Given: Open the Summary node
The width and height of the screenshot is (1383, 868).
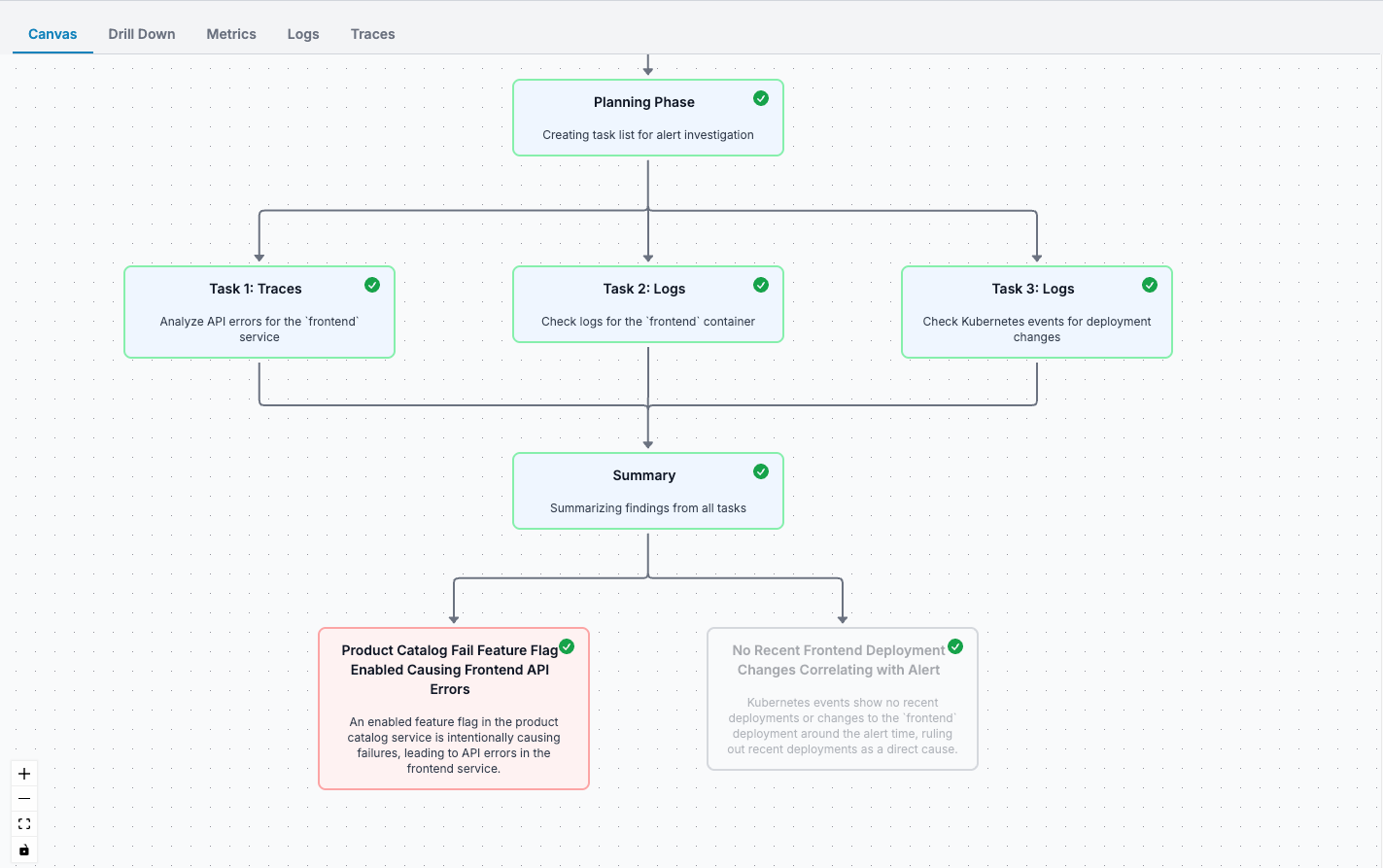Looking at the screenshot, I should [647, 492].
